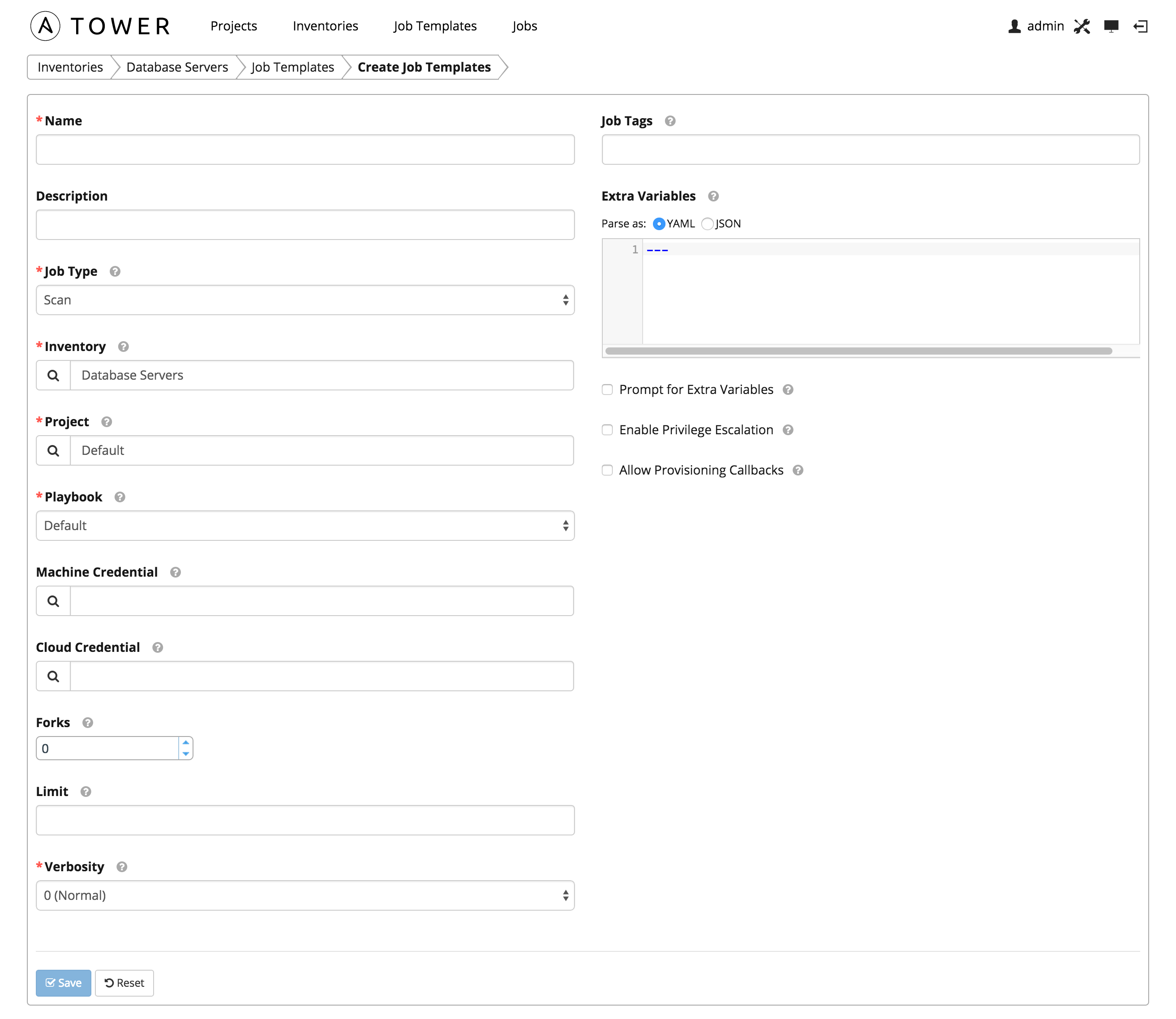The width and height of the screenshot is (1176, 1019).
Task: Focus the Description input field
Action: pos(305,225)
